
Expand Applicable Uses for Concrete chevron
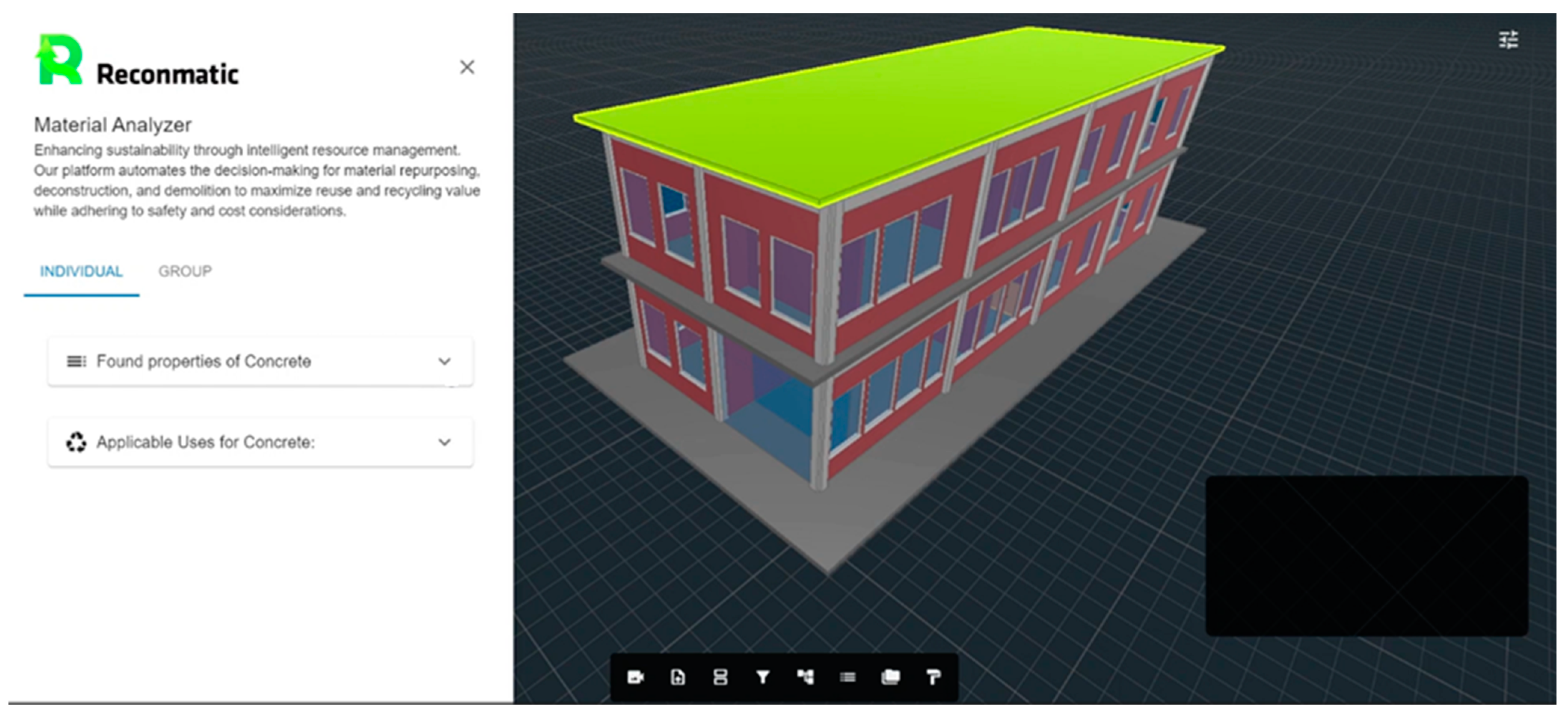coord(445,442)
